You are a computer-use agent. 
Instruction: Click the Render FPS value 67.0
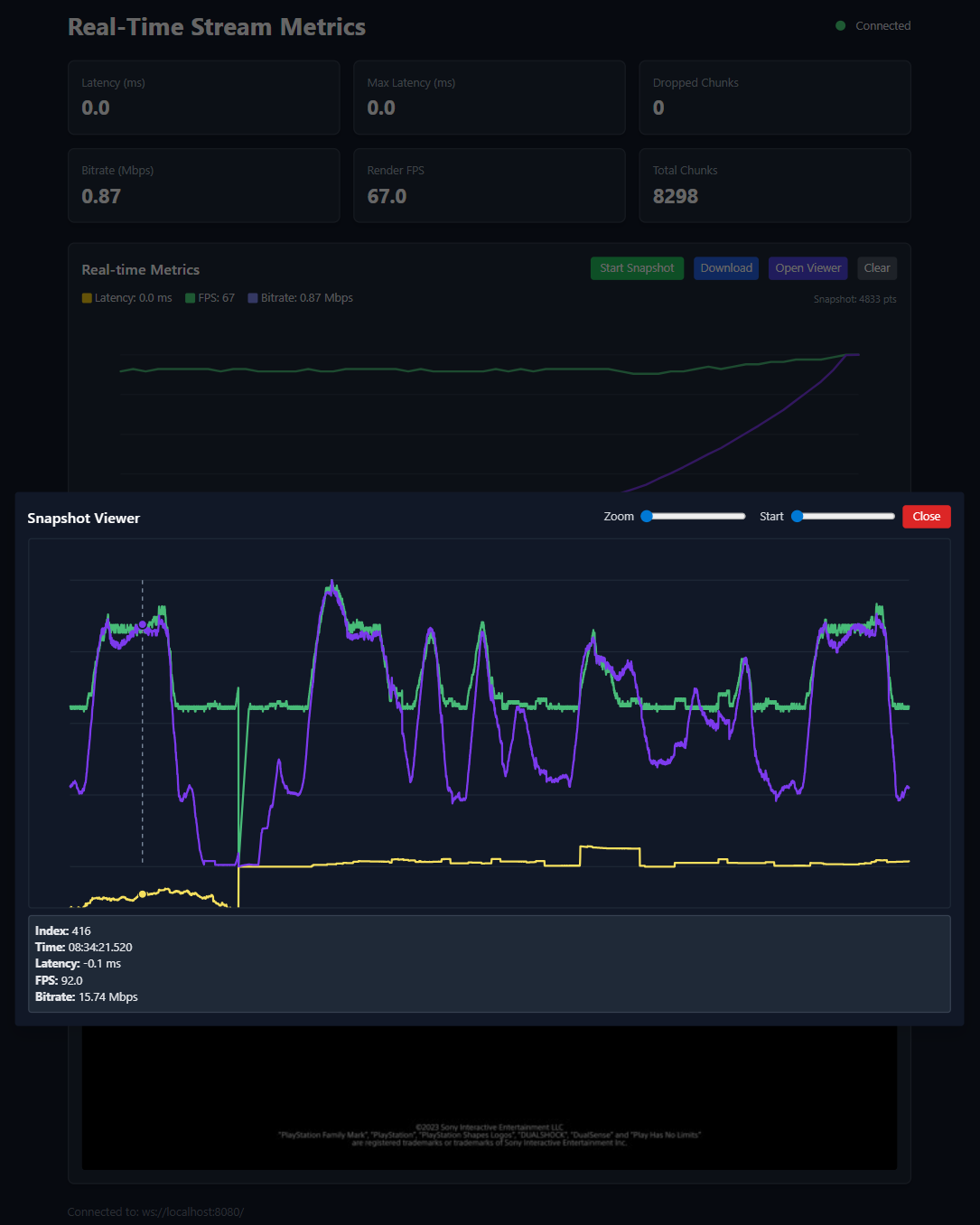pos(387,196)
